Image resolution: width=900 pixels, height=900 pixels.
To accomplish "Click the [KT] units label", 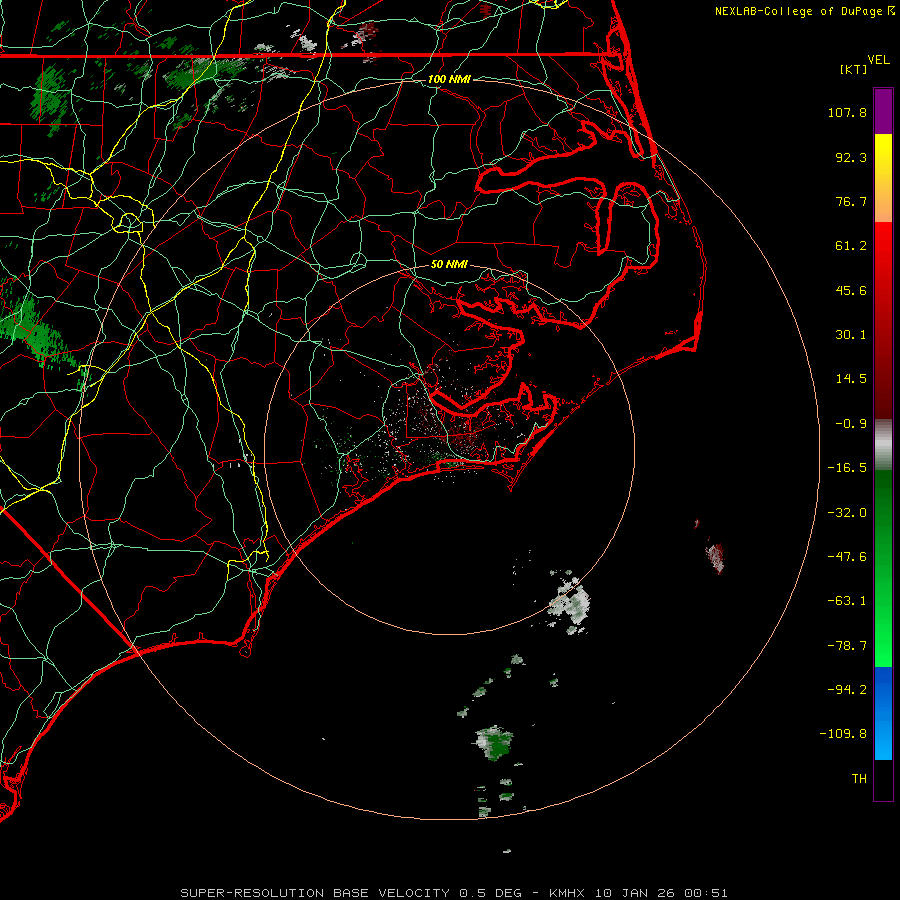I will [854, 69].
